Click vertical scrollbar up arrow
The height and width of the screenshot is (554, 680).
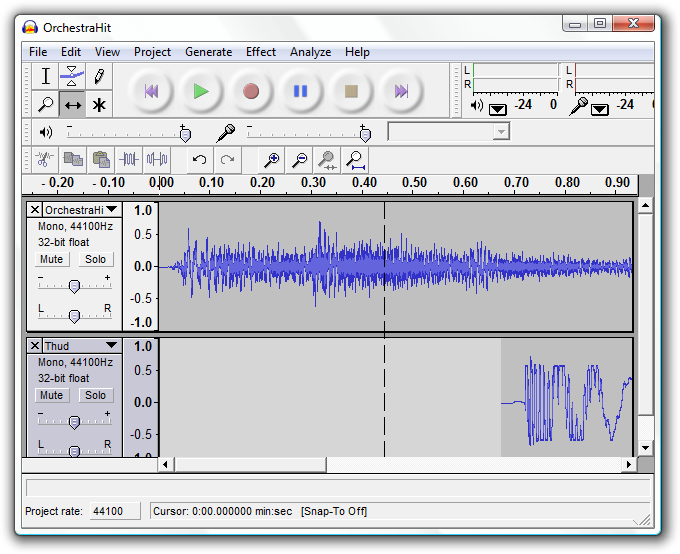[x=646, y=205]
